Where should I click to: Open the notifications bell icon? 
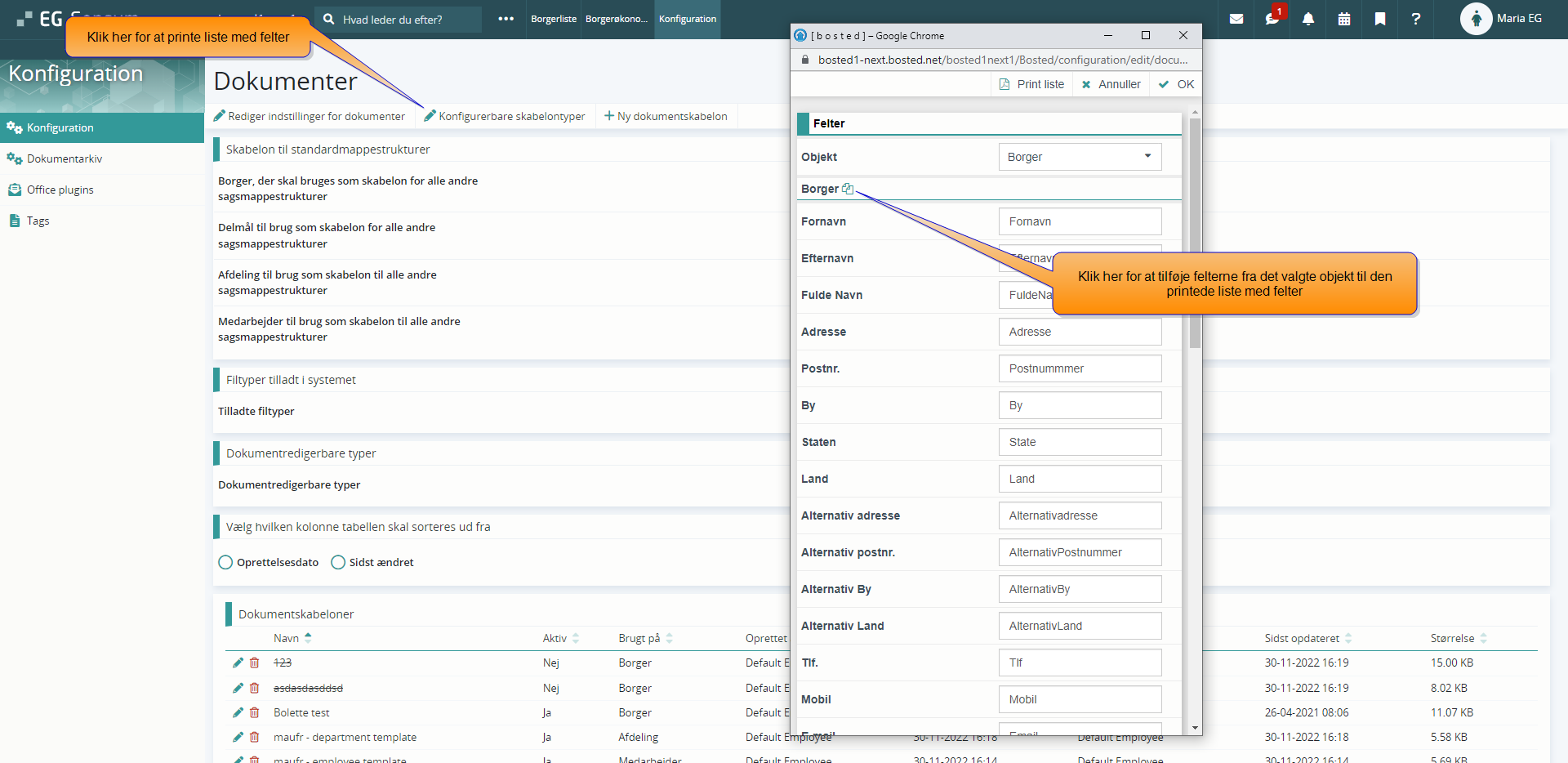pos(1308,19)
